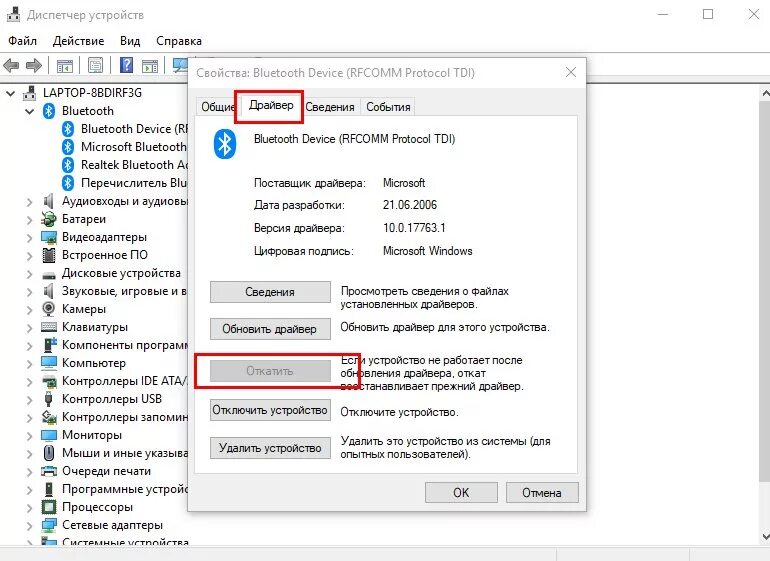This screenshot has height=561, width=770.
Task: Click the Отключить устройство button
Action: (270, 410)
